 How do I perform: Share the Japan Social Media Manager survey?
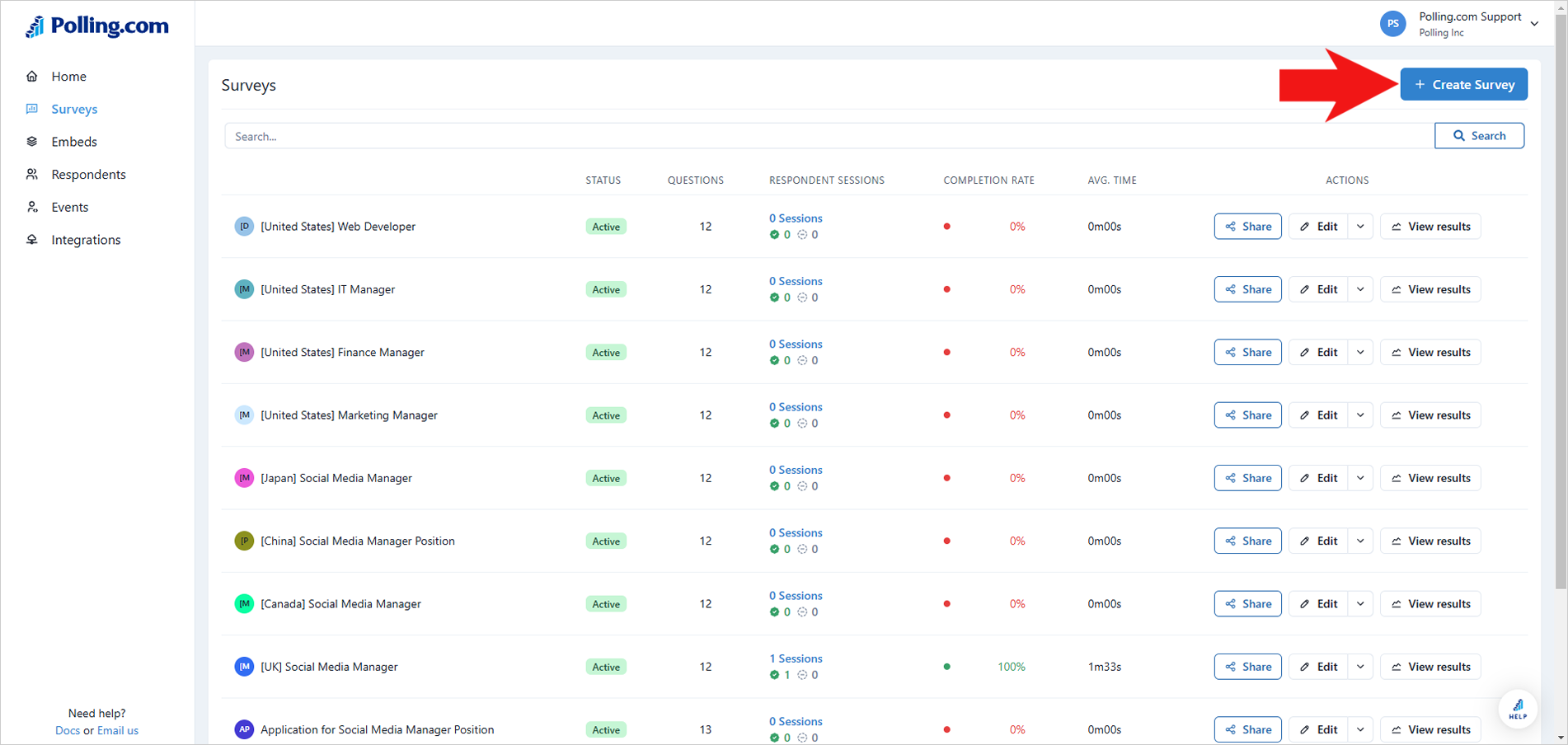[1247, 478]
